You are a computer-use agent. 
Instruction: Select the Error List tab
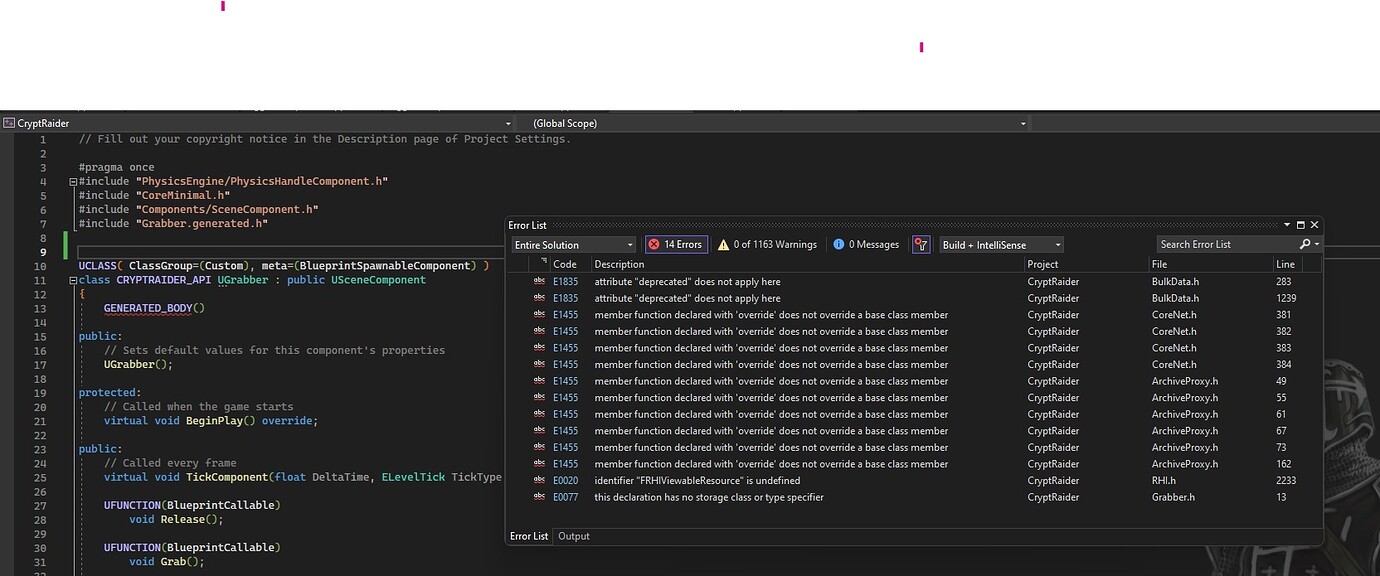529,535
